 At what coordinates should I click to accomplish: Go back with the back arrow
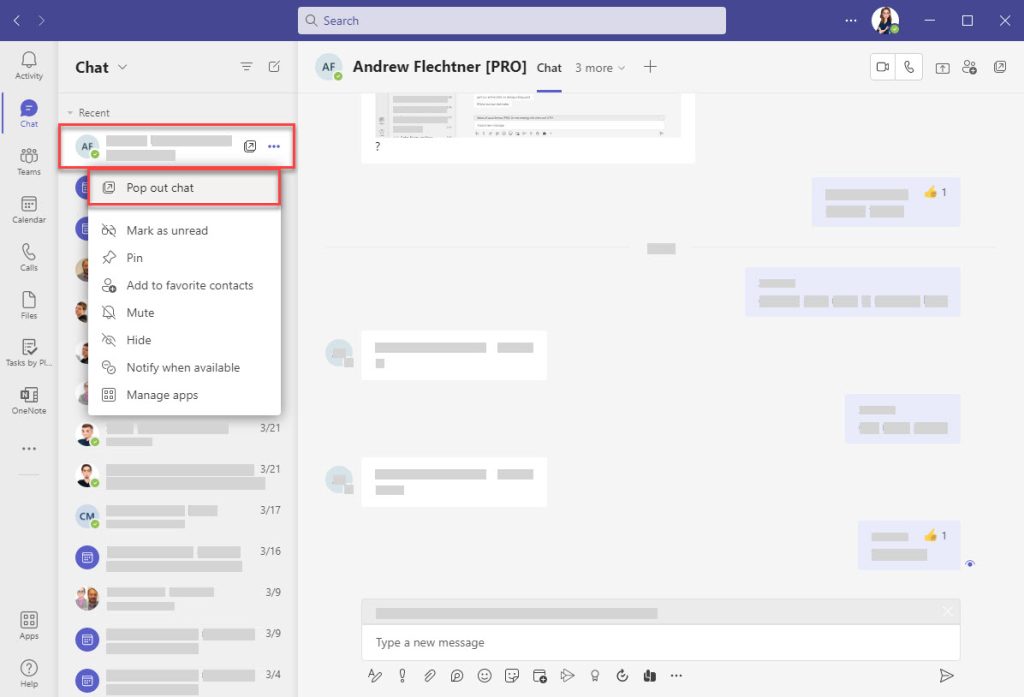pyautogui.click(x=17, y=20)
